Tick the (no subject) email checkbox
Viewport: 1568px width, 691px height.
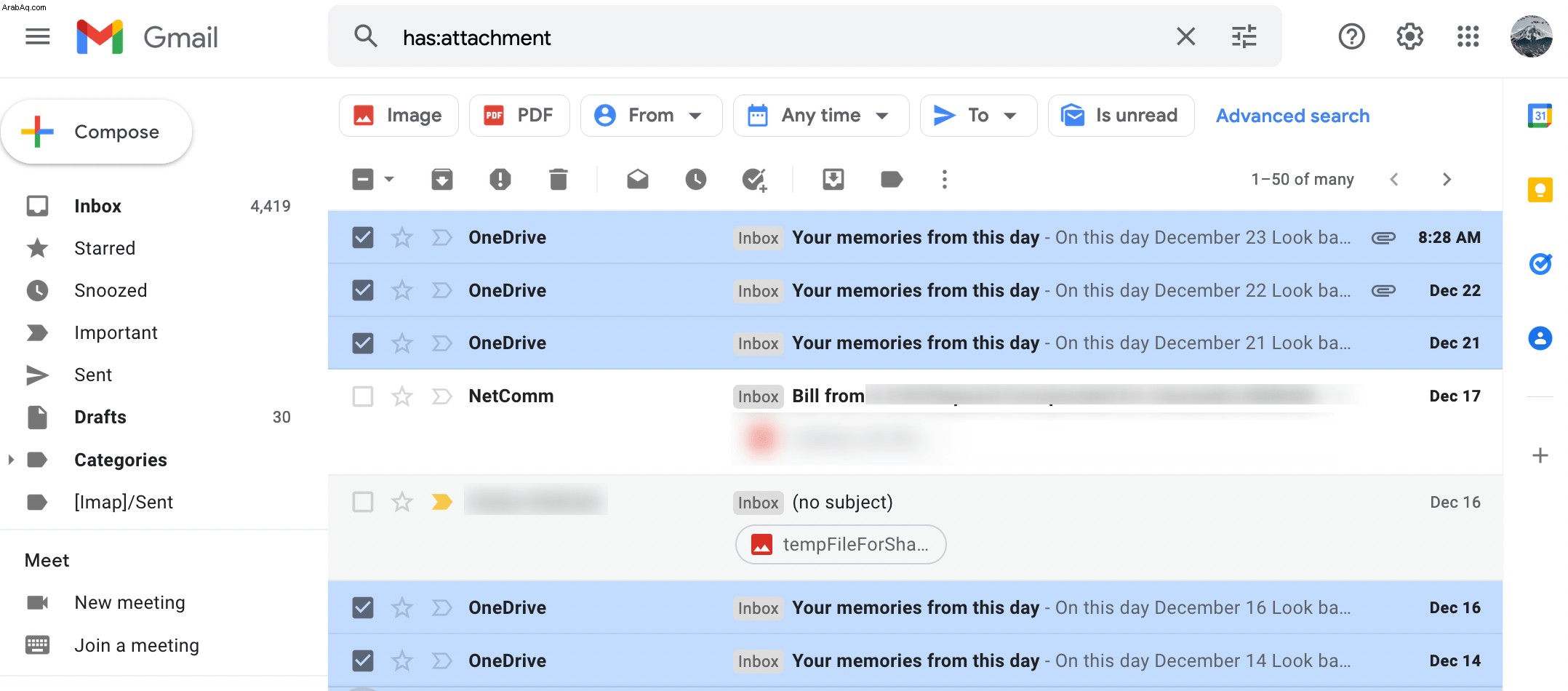(x=363, y=502)
